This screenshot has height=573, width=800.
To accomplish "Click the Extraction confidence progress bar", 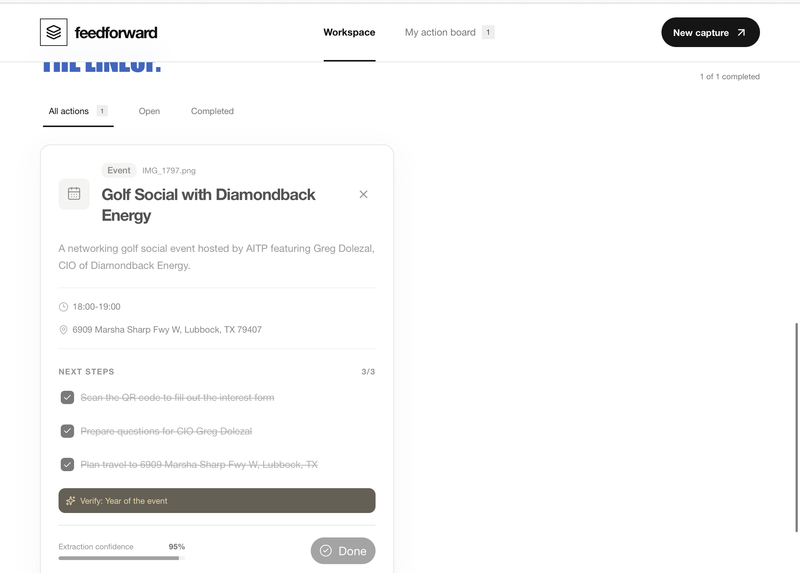I will click(x=121, y=558).
